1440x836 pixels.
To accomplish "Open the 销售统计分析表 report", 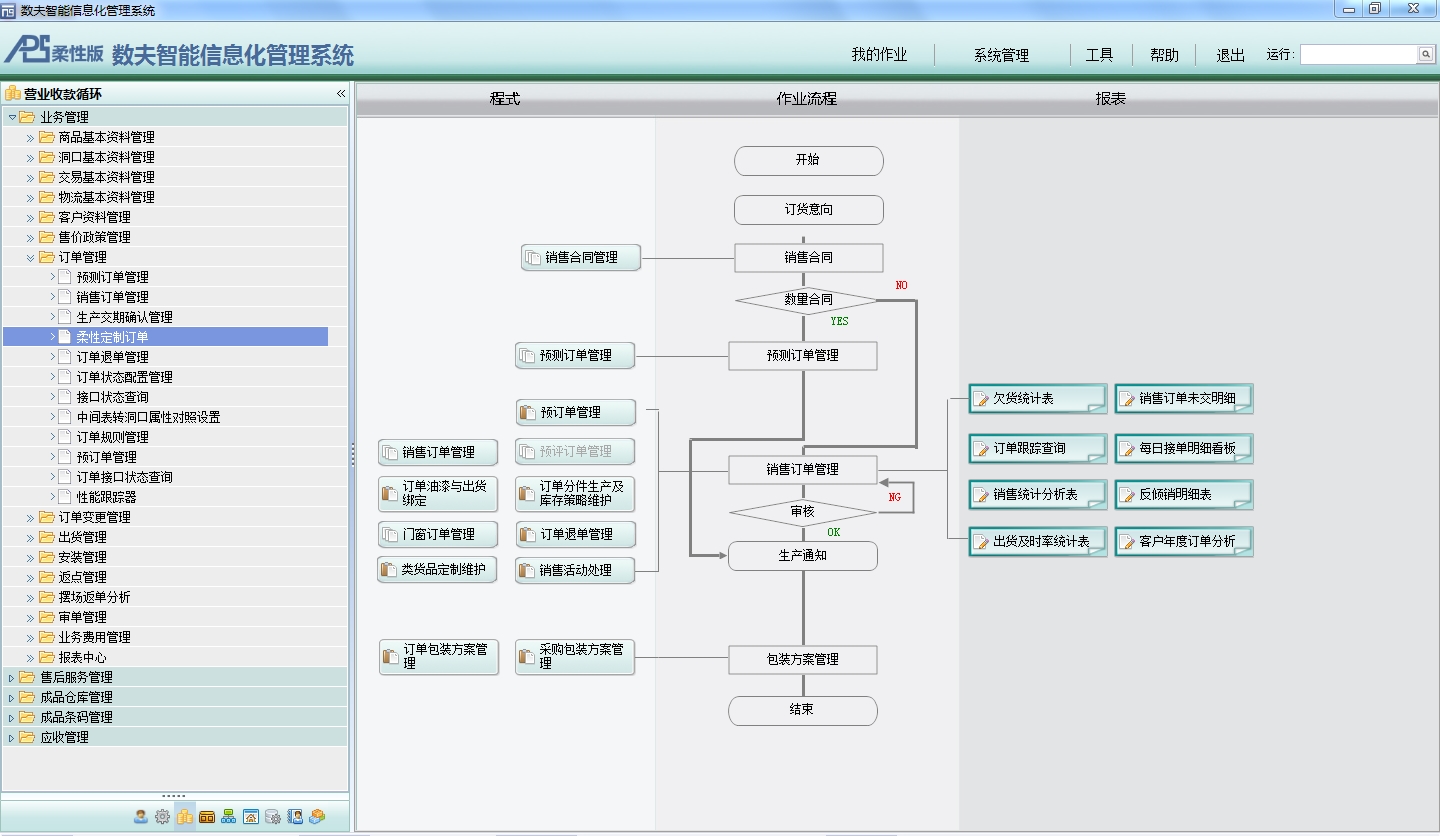I will point(1038,494).
